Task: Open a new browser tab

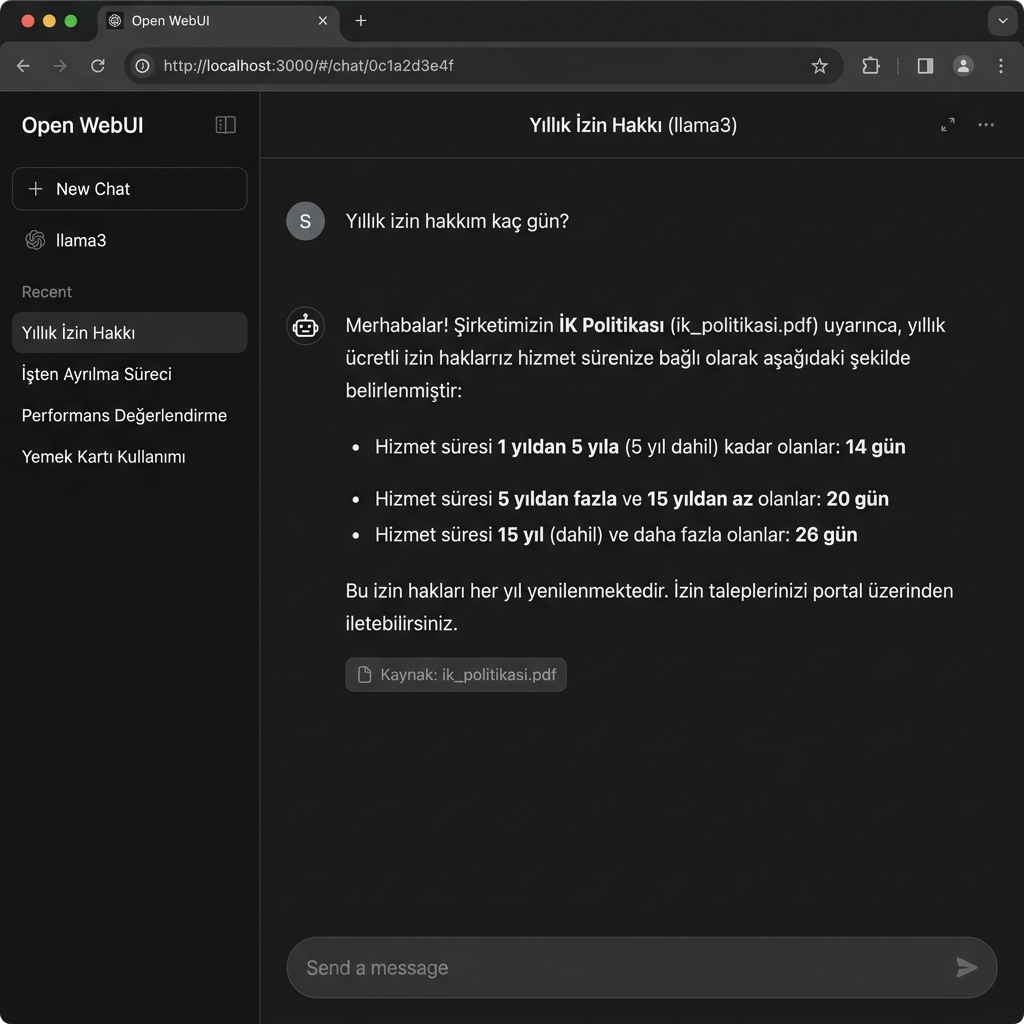Action: click(360, 21)
